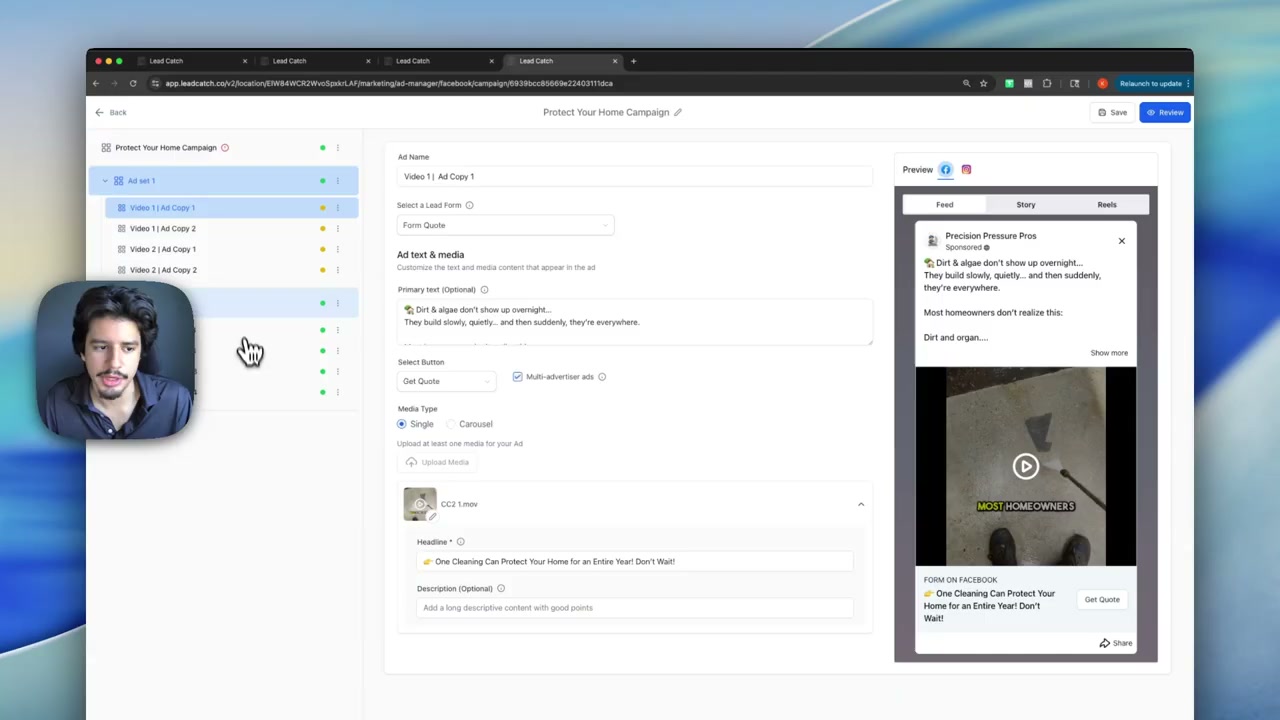Screen dimensions: 1280x720
Task: Switch preview to Story tab
Action: pos(1026,205)
